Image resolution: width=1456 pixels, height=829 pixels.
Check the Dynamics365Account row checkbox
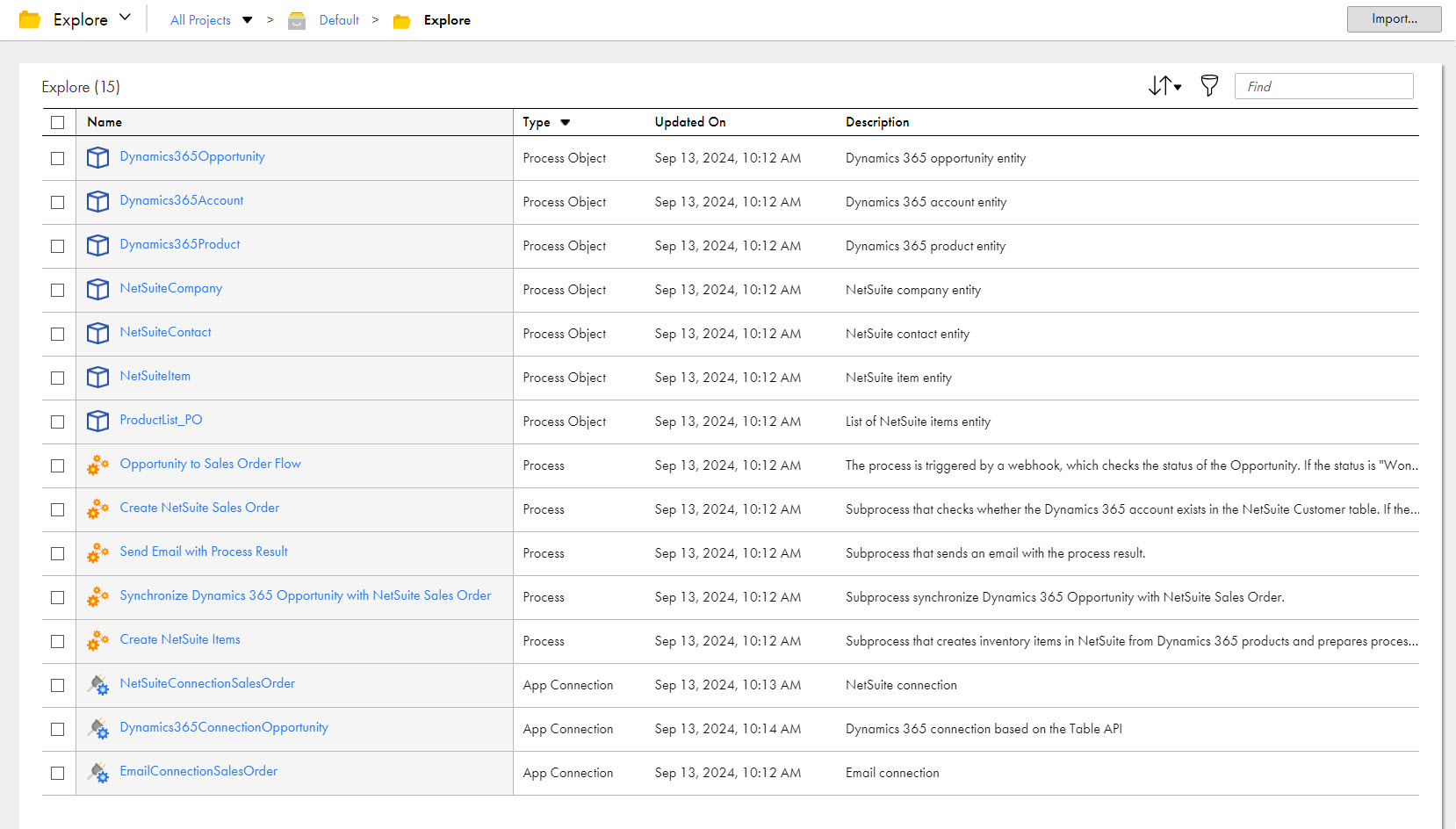point(58,202)
